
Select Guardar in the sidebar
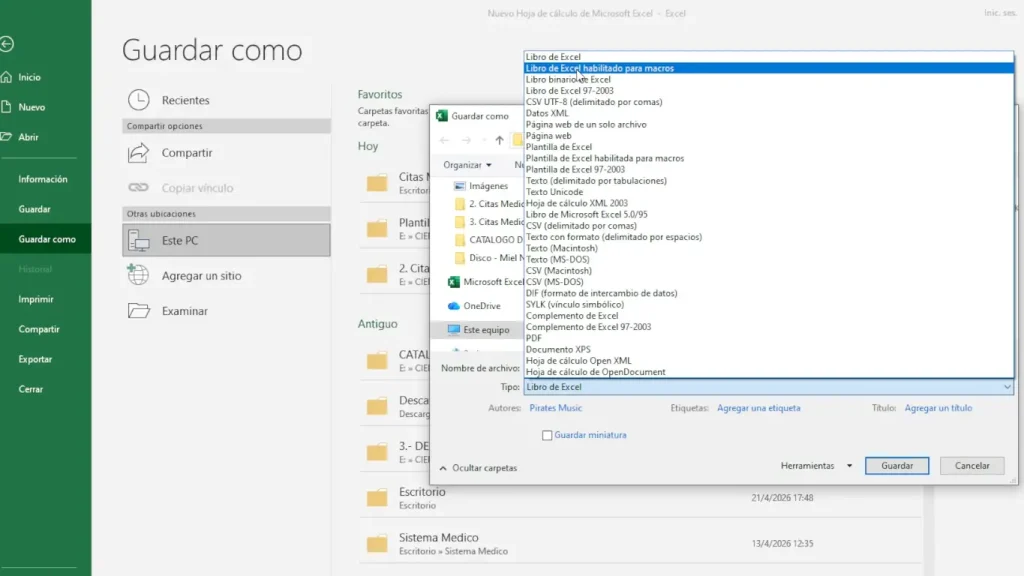(34, 209)
